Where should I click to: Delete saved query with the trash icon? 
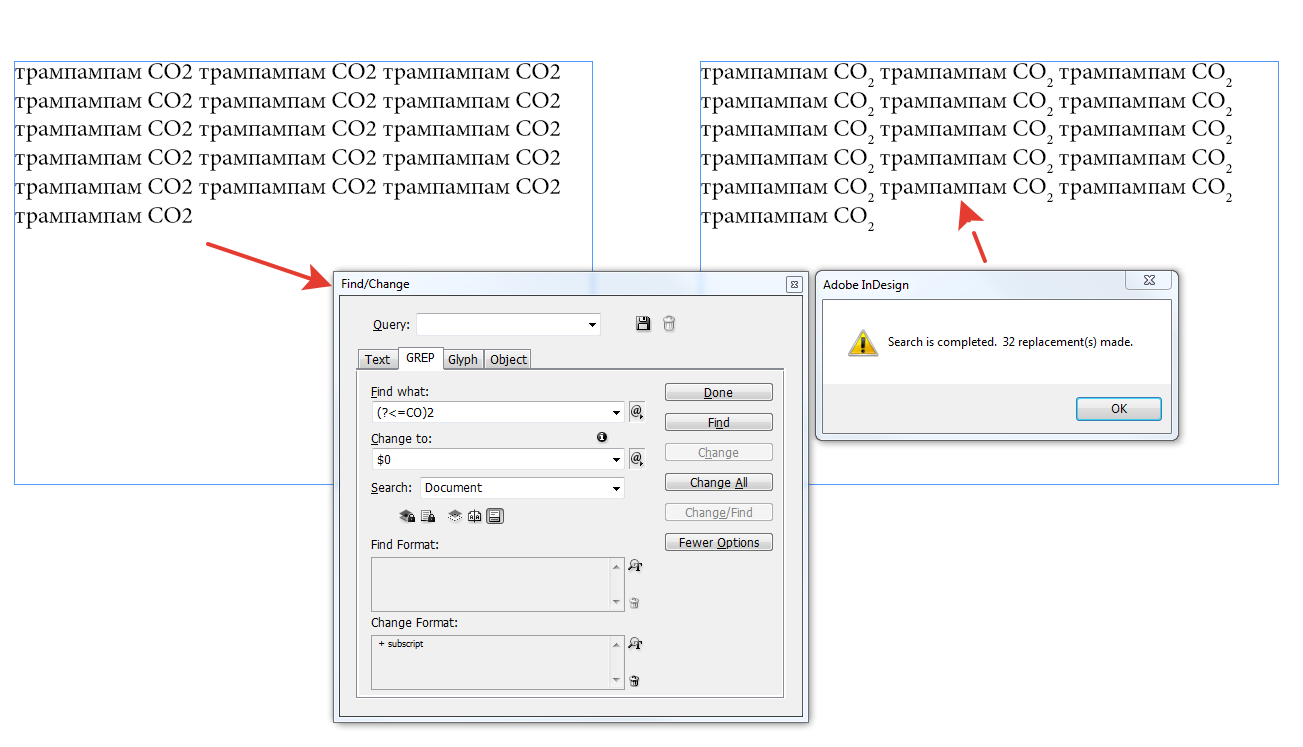coord(669,323)
